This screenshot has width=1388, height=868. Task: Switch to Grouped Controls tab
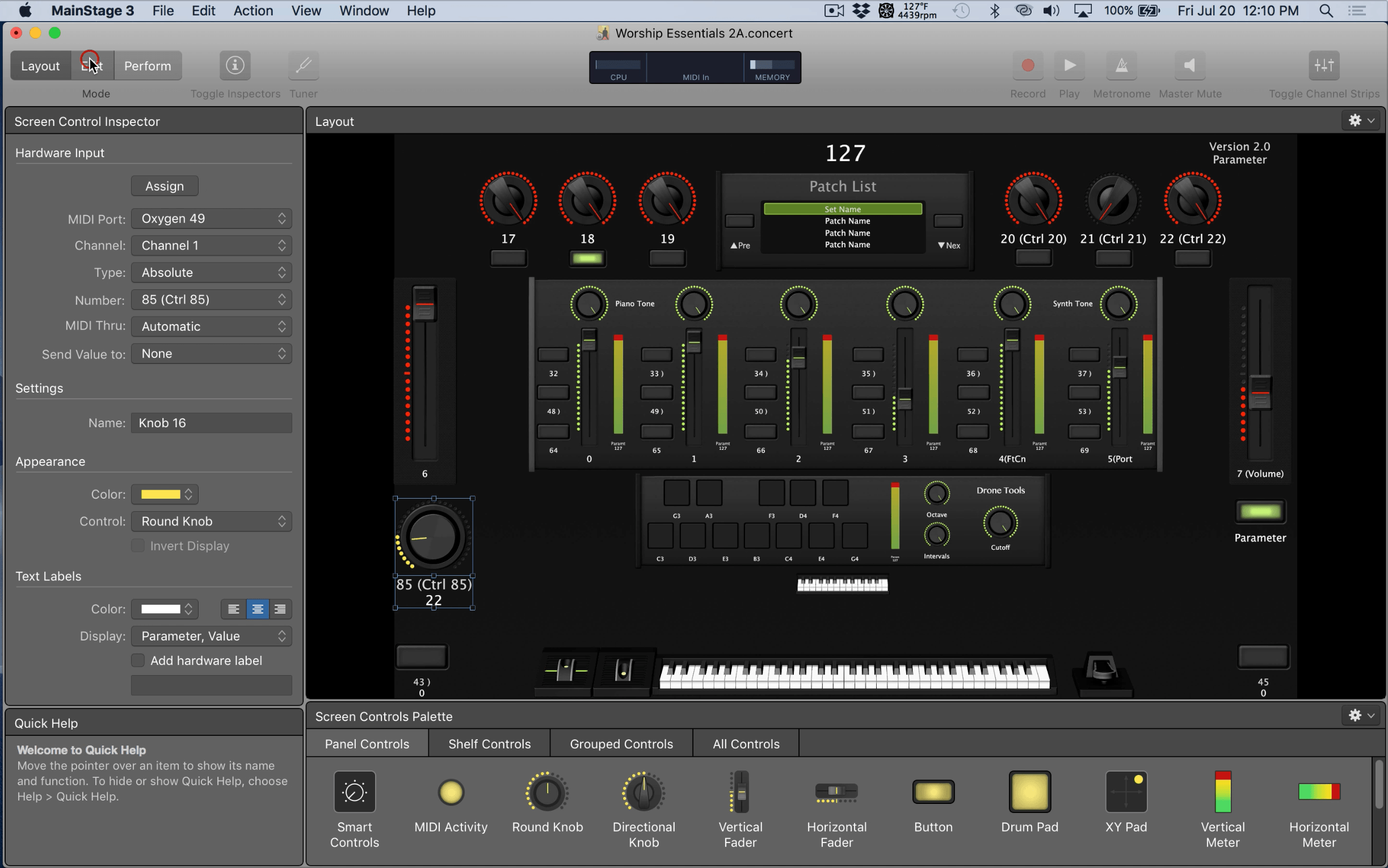tap(621, 743)
